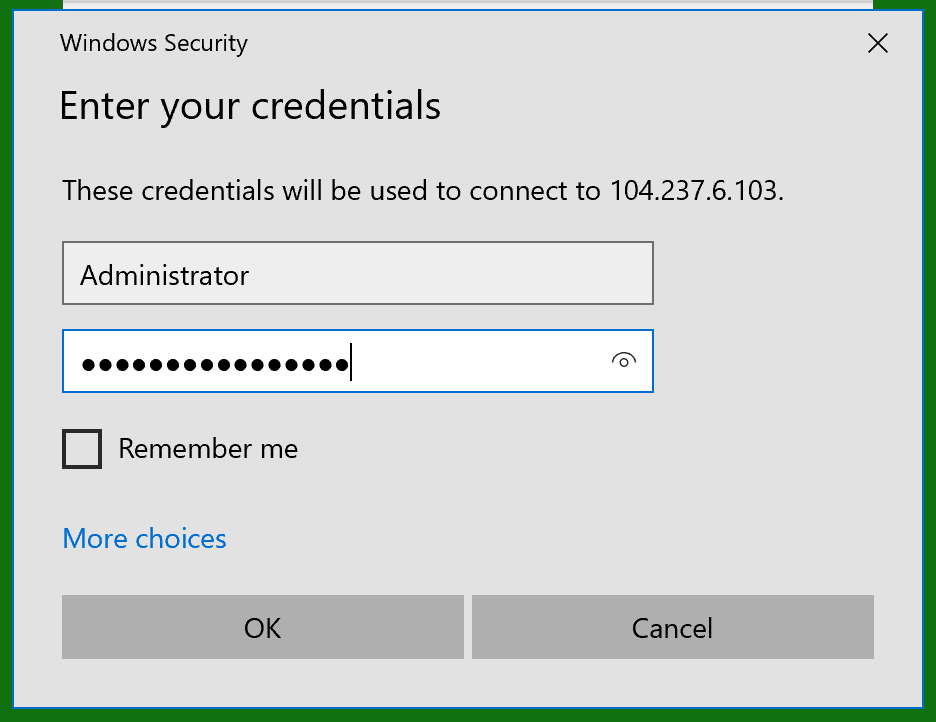Image resolution: width=936 pixels, height=722 pixels.
Task: Click the 'Remember me' label
Action: 208,449
